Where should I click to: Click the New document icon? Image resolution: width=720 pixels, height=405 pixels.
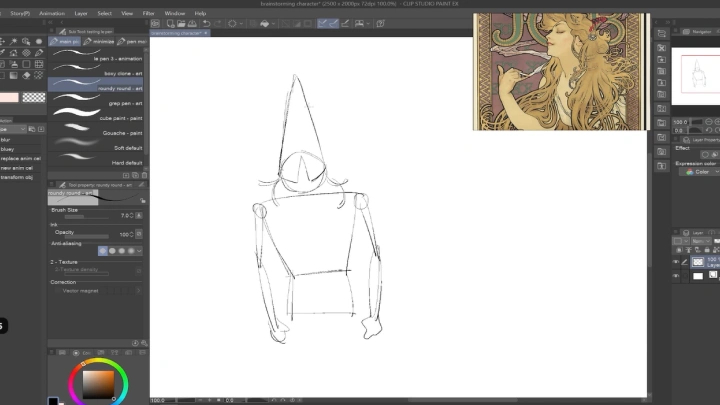point(170,23)
